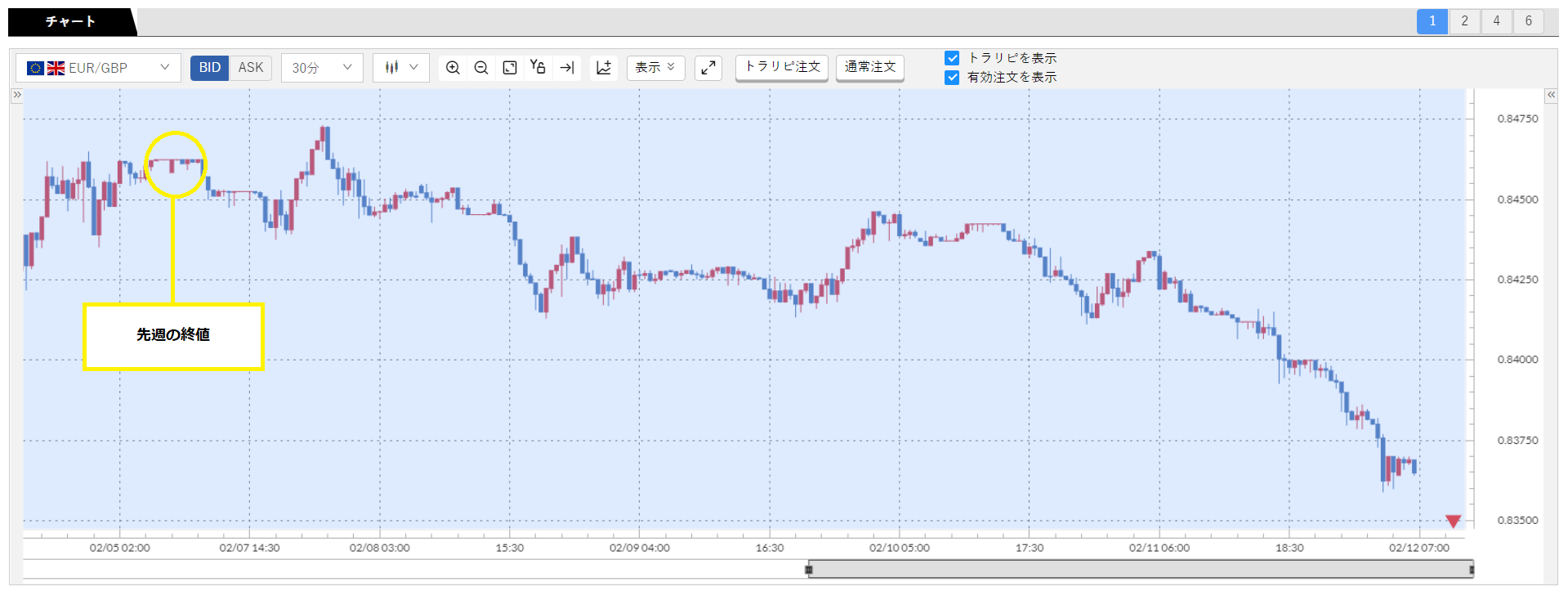This screenshot has width=1568, height=591.
Task: Toggle the 有効注文を表示 checkbox
Action: [952, 78]
